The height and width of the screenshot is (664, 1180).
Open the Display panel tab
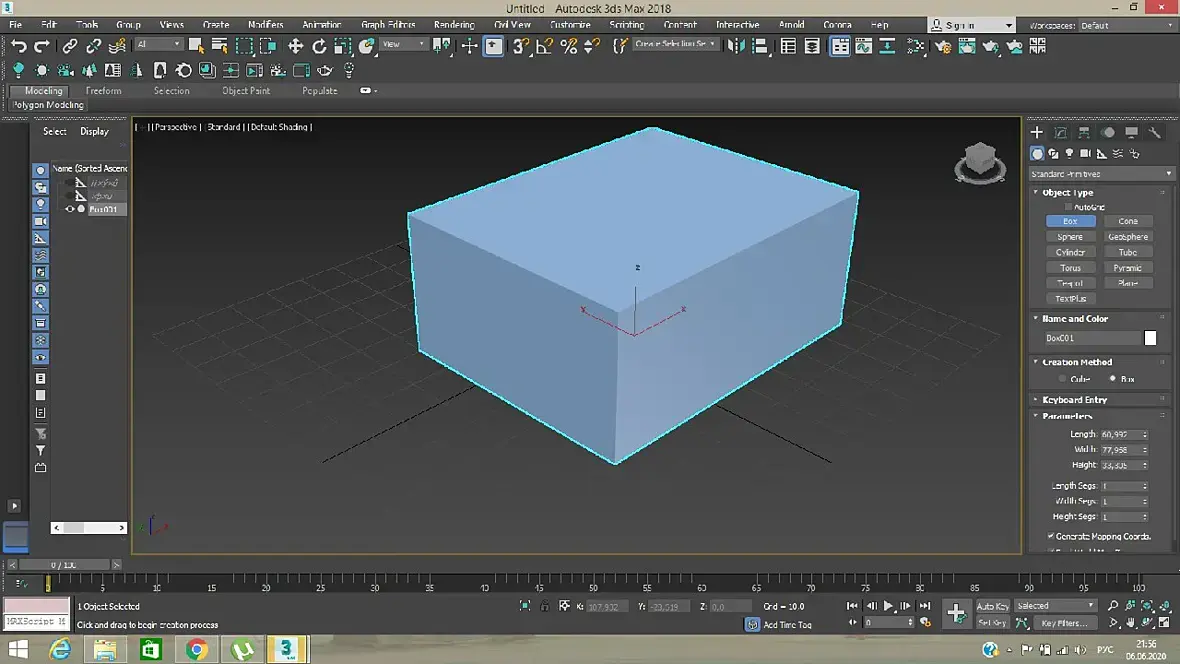[1131, 132]
